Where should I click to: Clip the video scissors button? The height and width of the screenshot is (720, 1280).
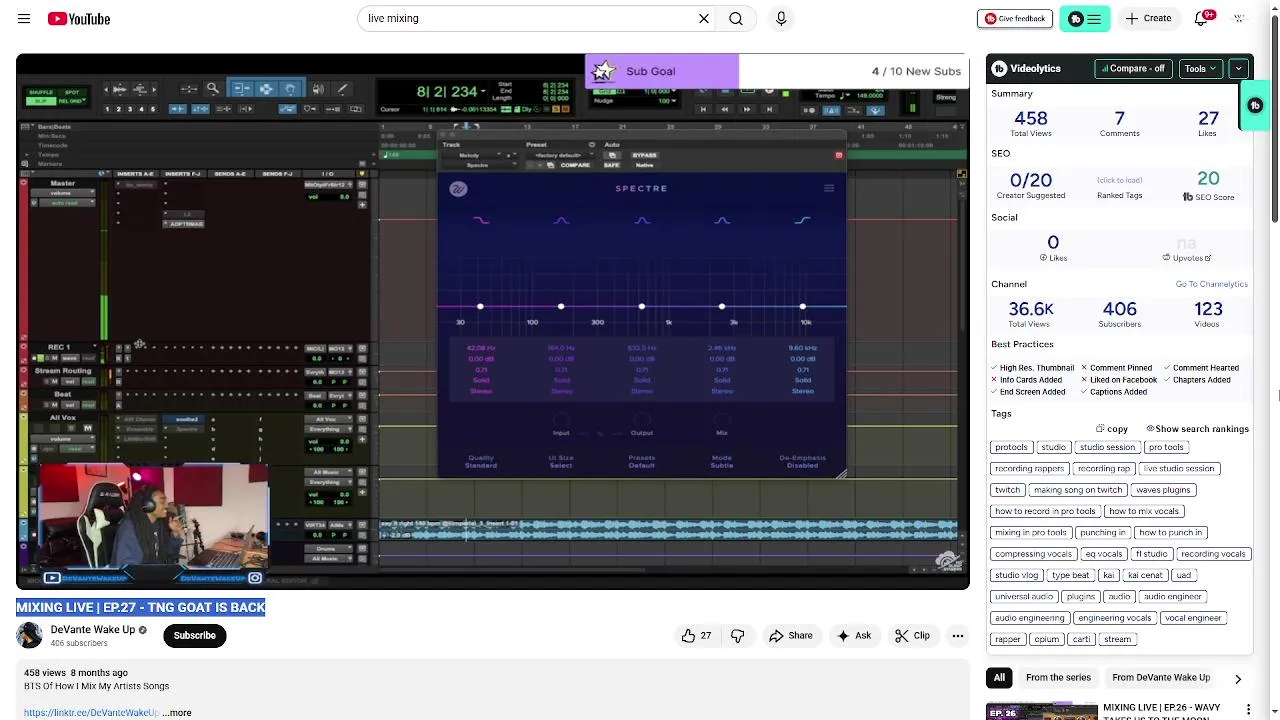pyautogui.click(x=912, y=636)
